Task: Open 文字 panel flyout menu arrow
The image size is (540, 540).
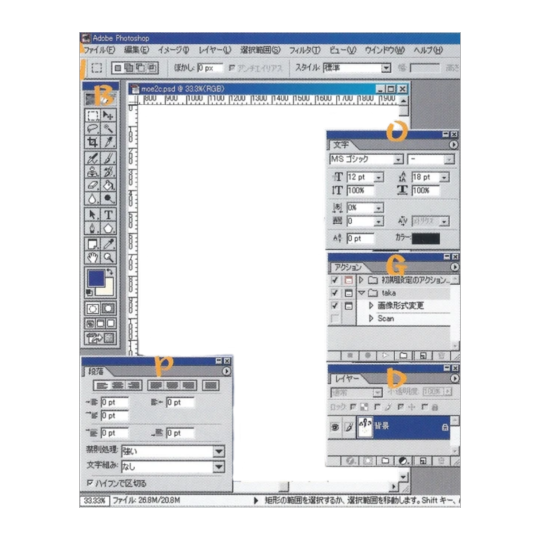Action: coord(454,145)
